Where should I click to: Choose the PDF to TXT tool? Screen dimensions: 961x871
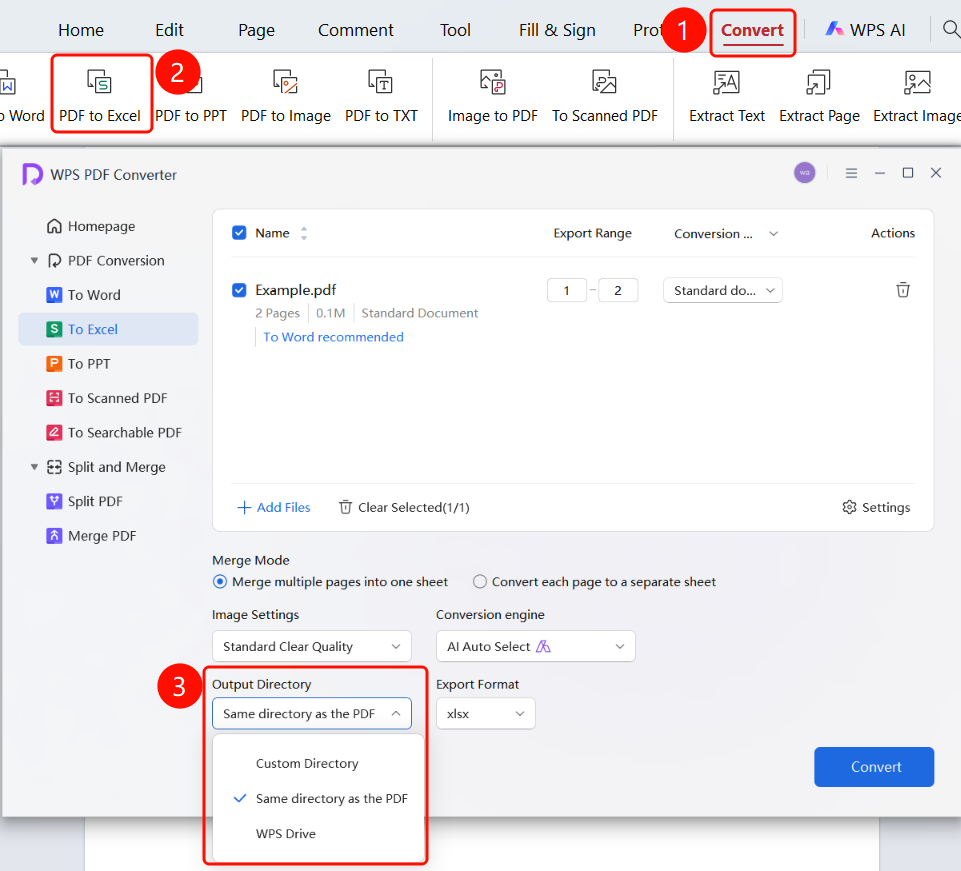[381, 95]
